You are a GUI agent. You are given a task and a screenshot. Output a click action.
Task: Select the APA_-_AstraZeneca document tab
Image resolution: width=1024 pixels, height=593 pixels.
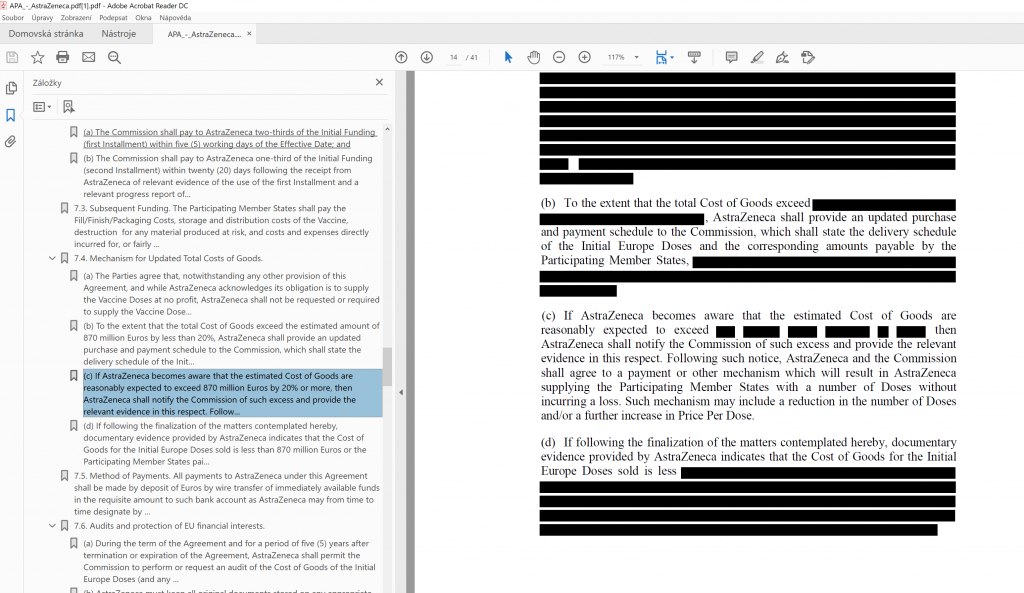pyautogui.click(x=204, y=34)
